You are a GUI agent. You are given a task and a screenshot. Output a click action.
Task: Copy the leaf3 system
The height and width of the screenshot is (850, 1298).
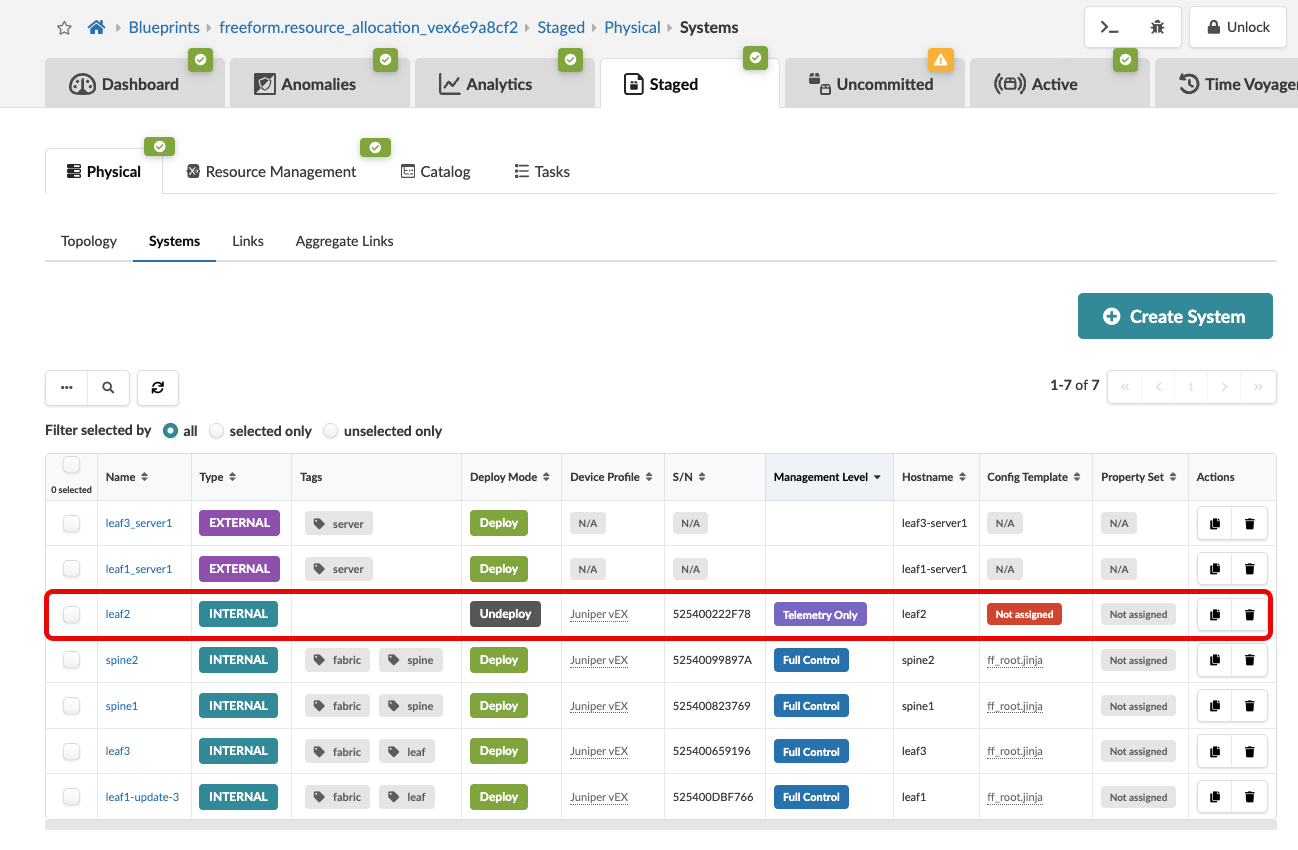(1215, 751)
